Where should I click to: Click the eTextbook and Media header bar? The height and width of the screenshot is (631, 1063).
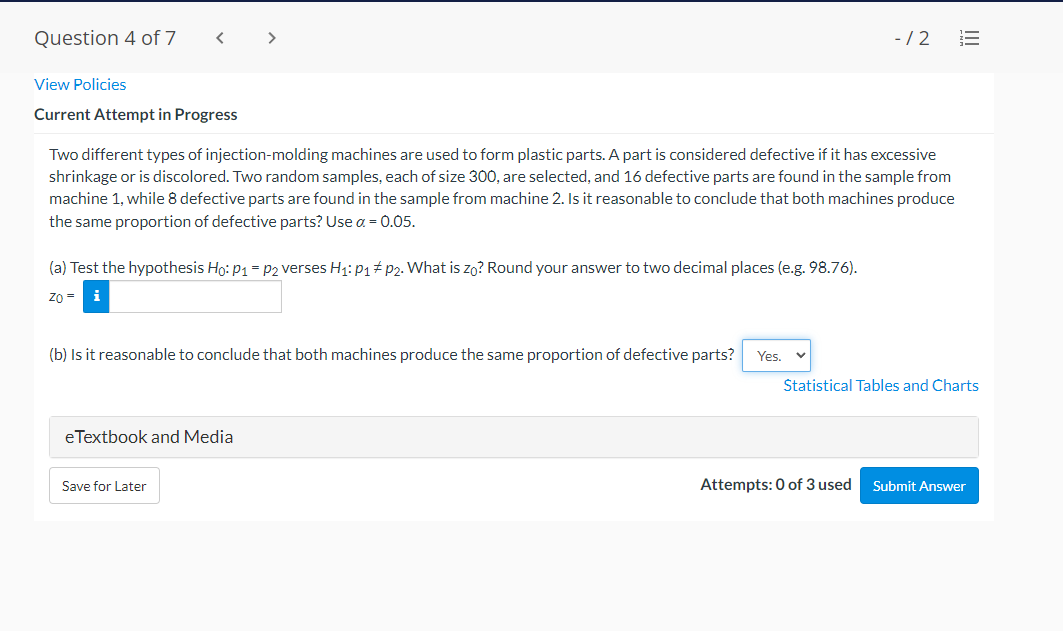513,437
